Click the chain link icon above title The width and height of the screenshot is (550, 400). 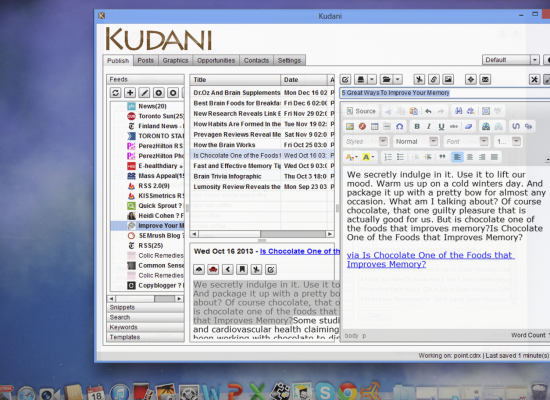434,80
